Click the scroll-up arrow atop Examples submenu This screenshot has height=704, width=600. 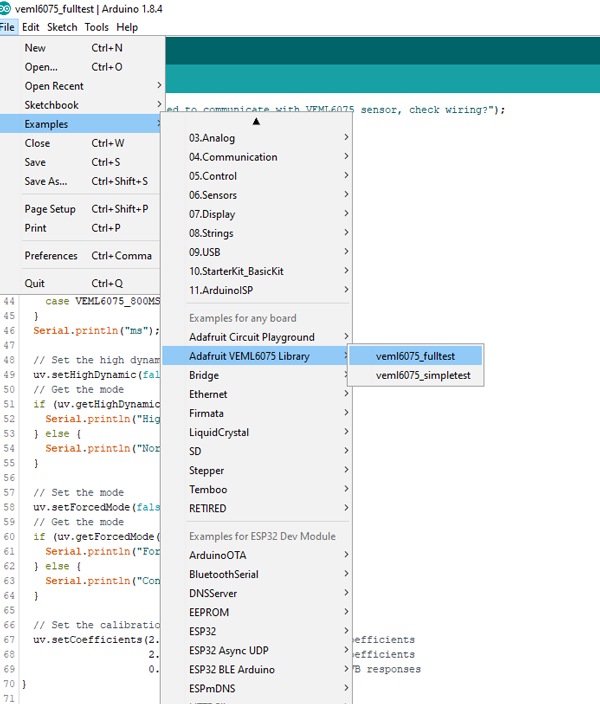(256, 121)
